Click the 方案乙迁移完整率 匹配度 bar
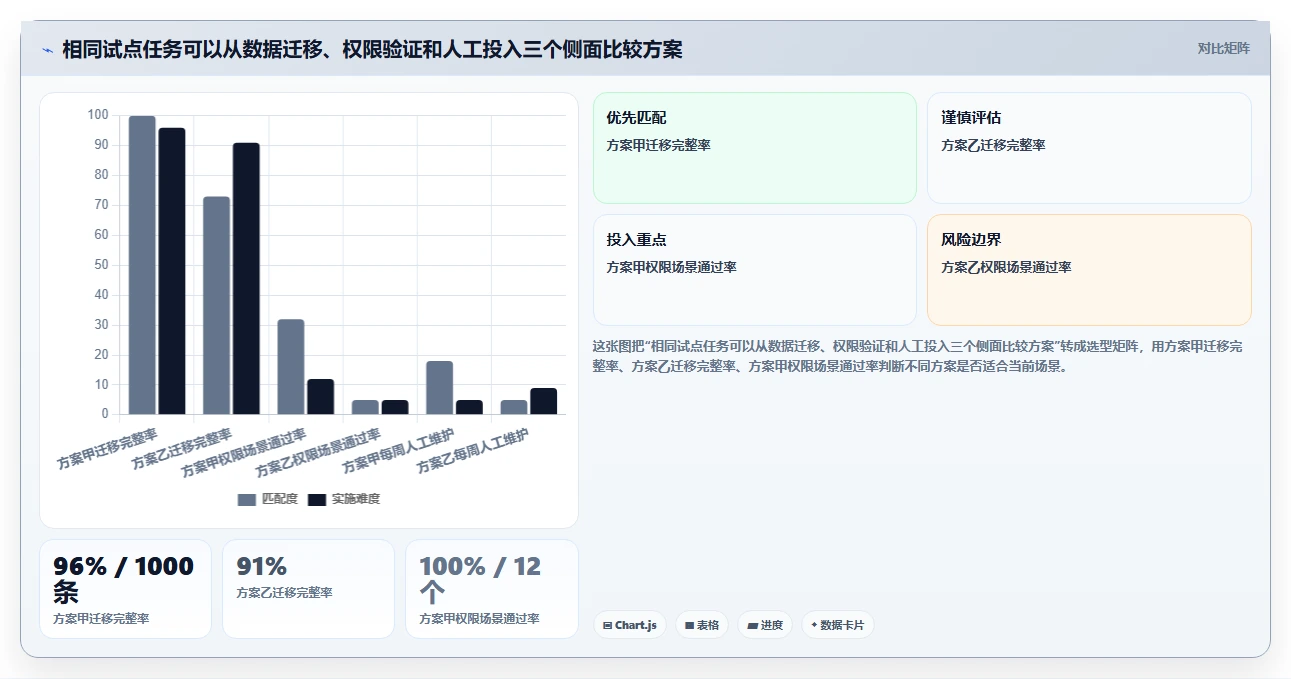This screenshot has height=679, width=1291. click(x=217, y=305)
